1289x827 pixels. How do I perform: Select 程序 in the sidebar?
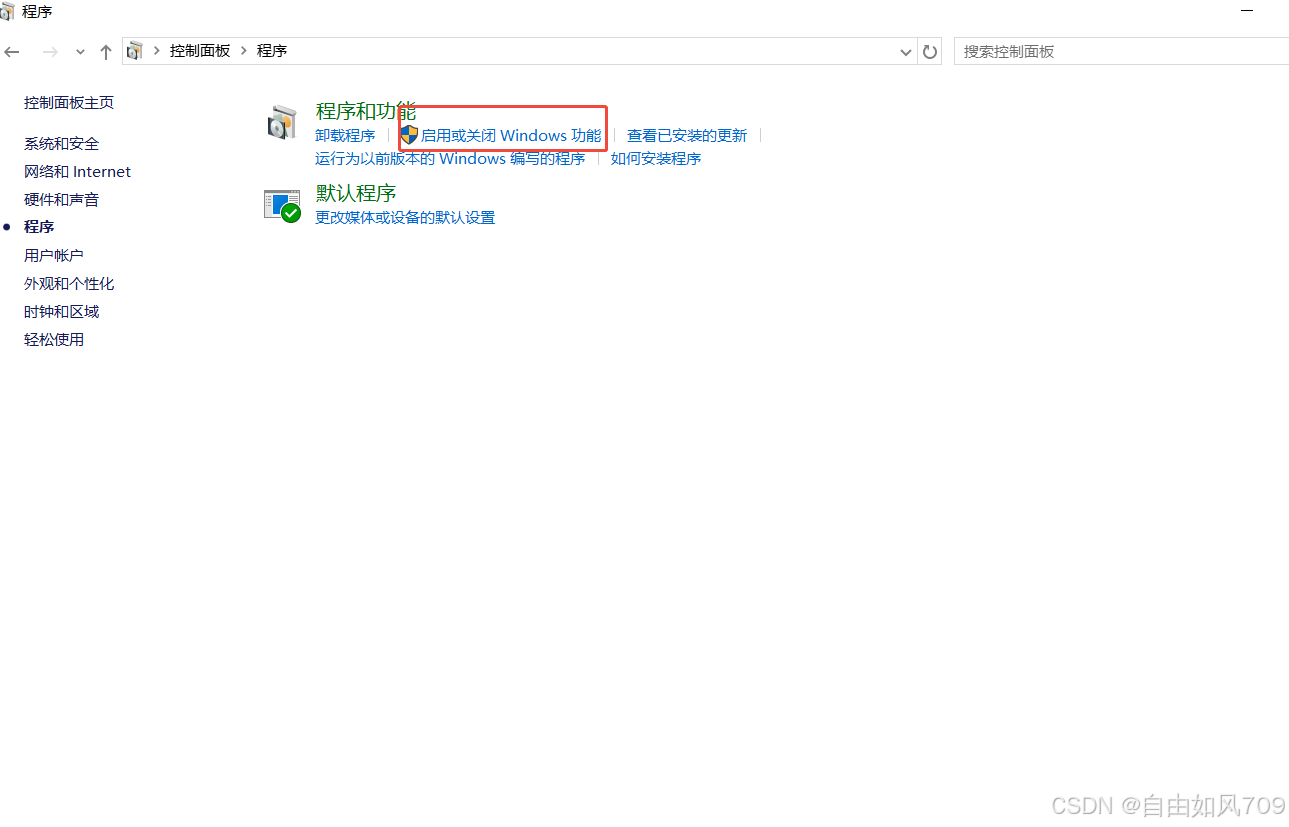(39, 227)
